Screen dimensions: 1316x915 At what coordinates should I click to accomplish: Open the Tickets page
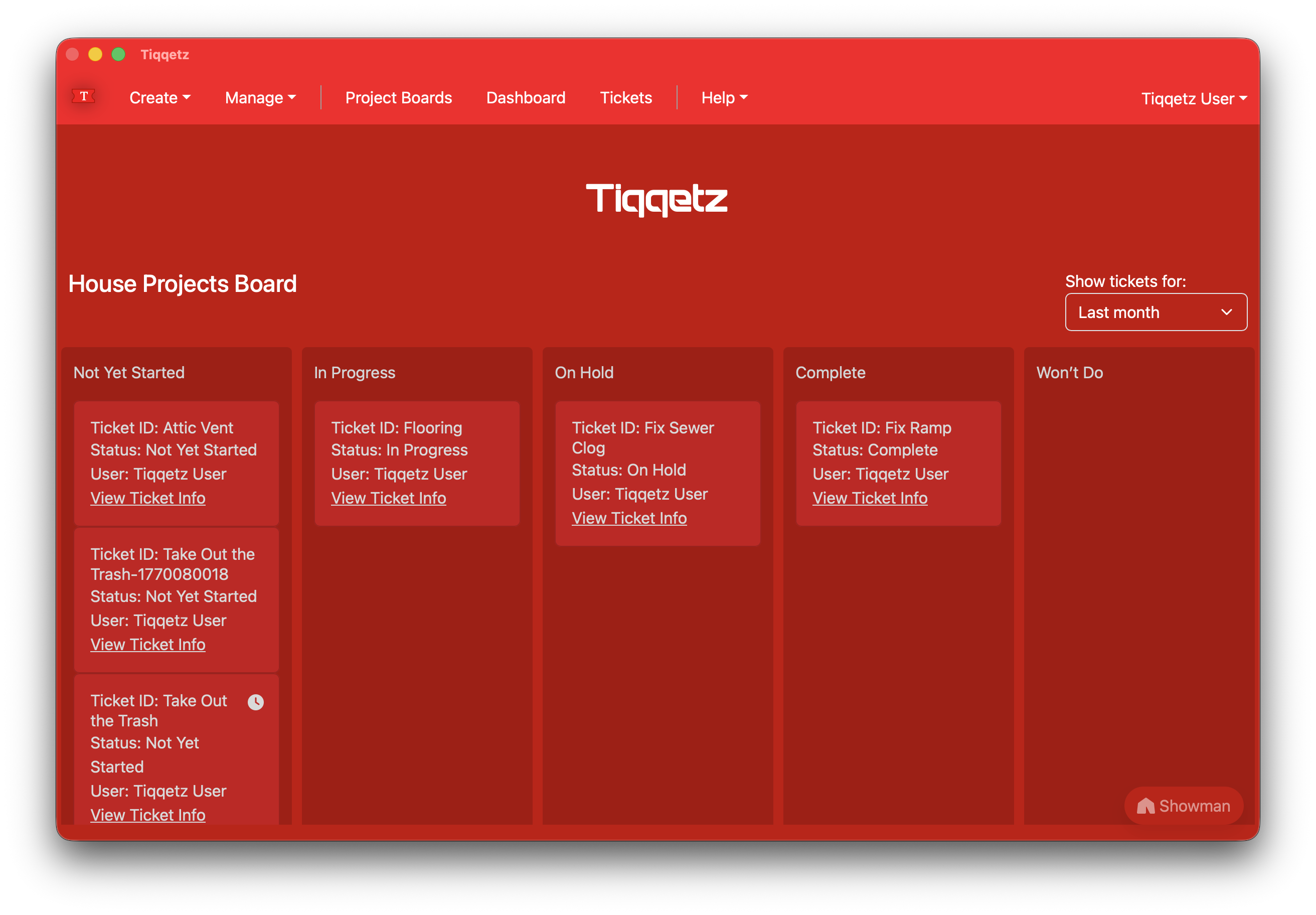[626, 97]
